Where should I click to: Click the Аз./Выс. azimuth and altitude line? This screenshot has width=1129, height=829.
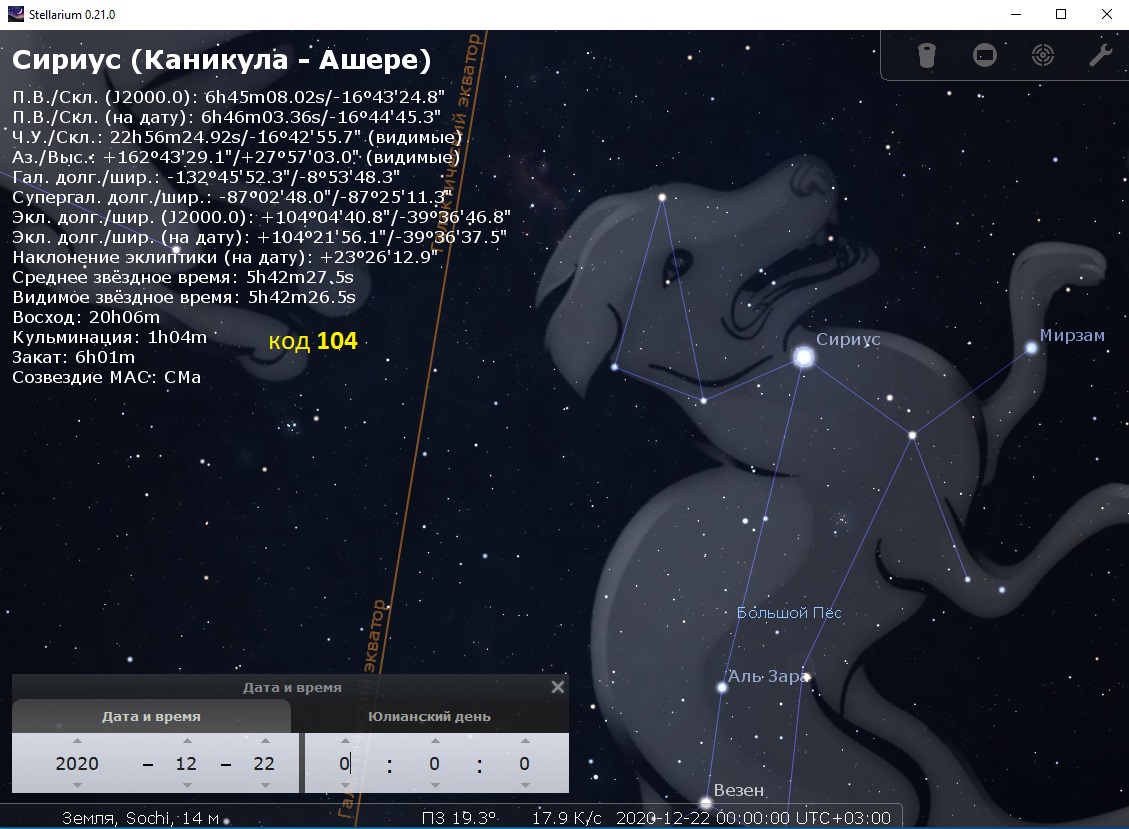[x=236, y=157]
